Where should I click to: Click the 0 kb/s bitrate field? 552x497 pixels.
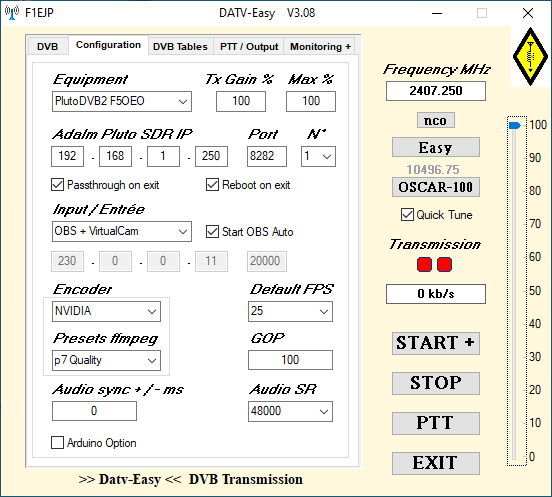[x=436, y=294]
